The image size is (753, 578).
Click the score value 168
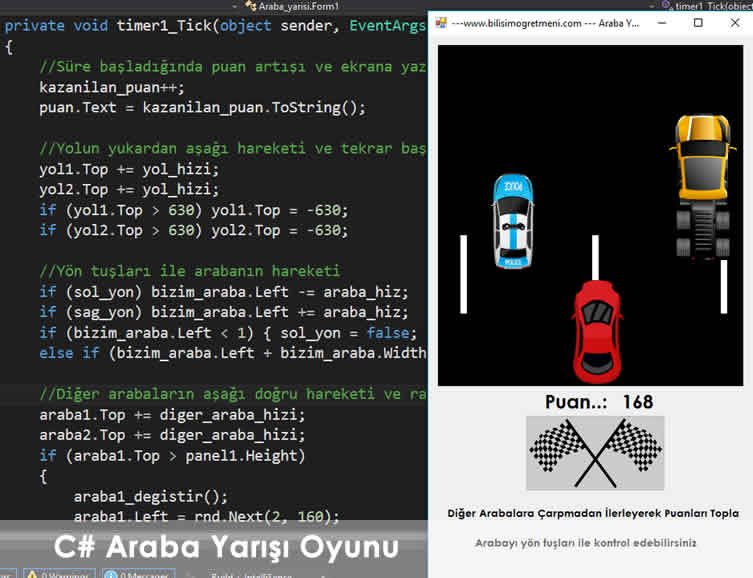[x=637, y=402]
